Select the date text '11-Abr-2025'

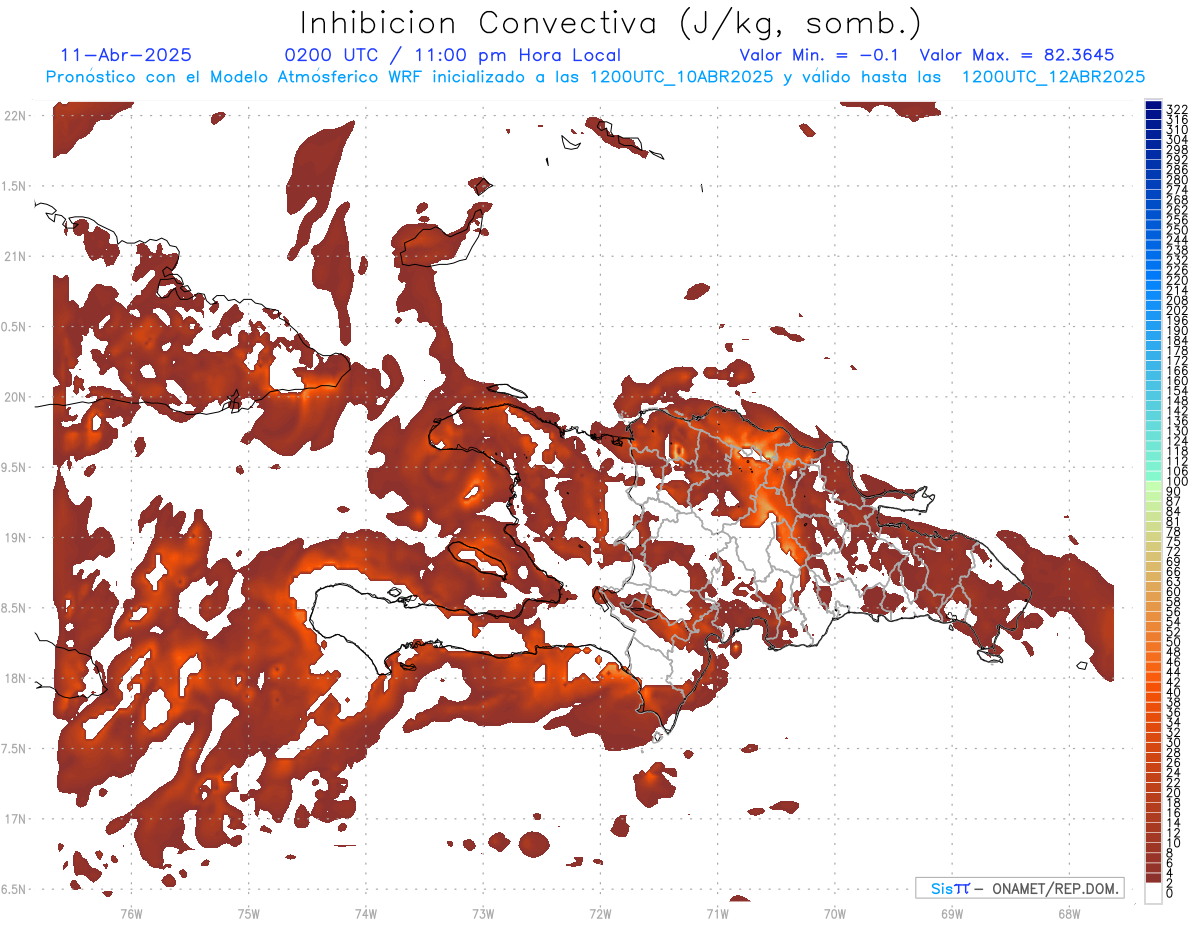(126, 55)
